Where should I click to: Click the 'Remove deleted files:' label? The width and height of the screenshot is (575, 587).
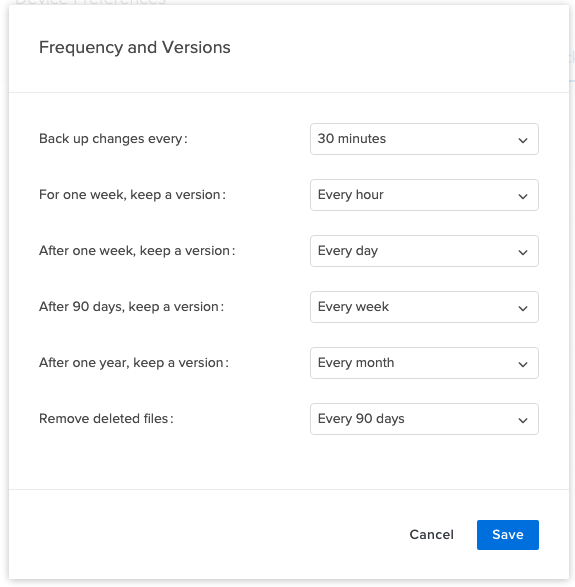click(106, 419)
